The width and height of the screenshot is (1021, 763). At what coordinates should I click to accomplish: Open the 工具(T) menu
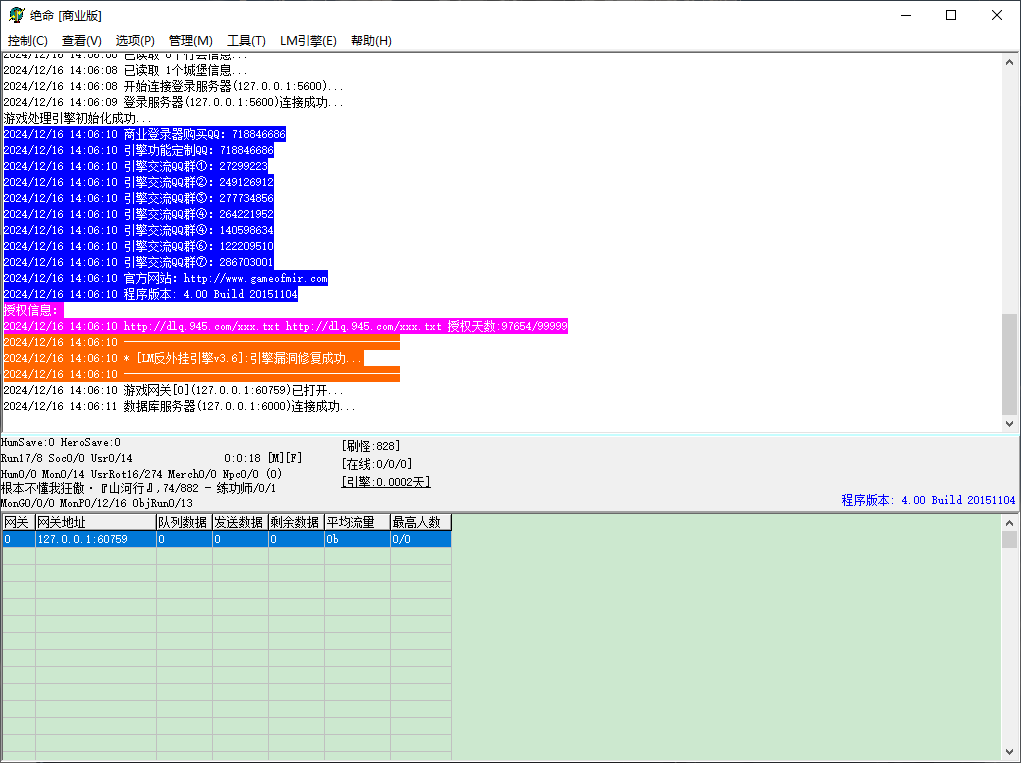pyautogui.click(x=246, y=40)
